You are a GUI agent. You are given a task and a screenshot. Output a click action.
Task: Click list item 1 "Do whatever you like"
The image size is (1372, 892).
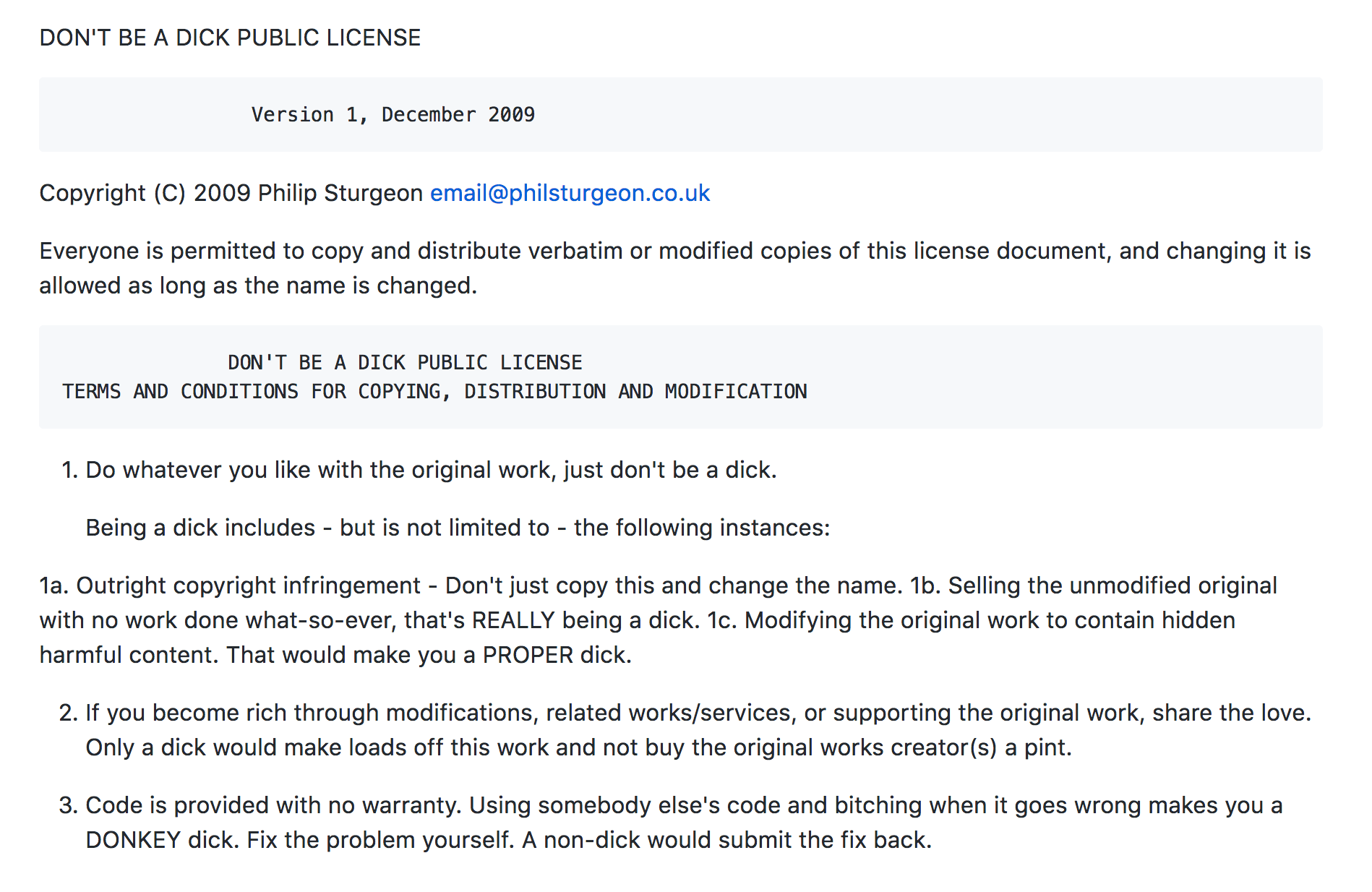click(431, 470)
